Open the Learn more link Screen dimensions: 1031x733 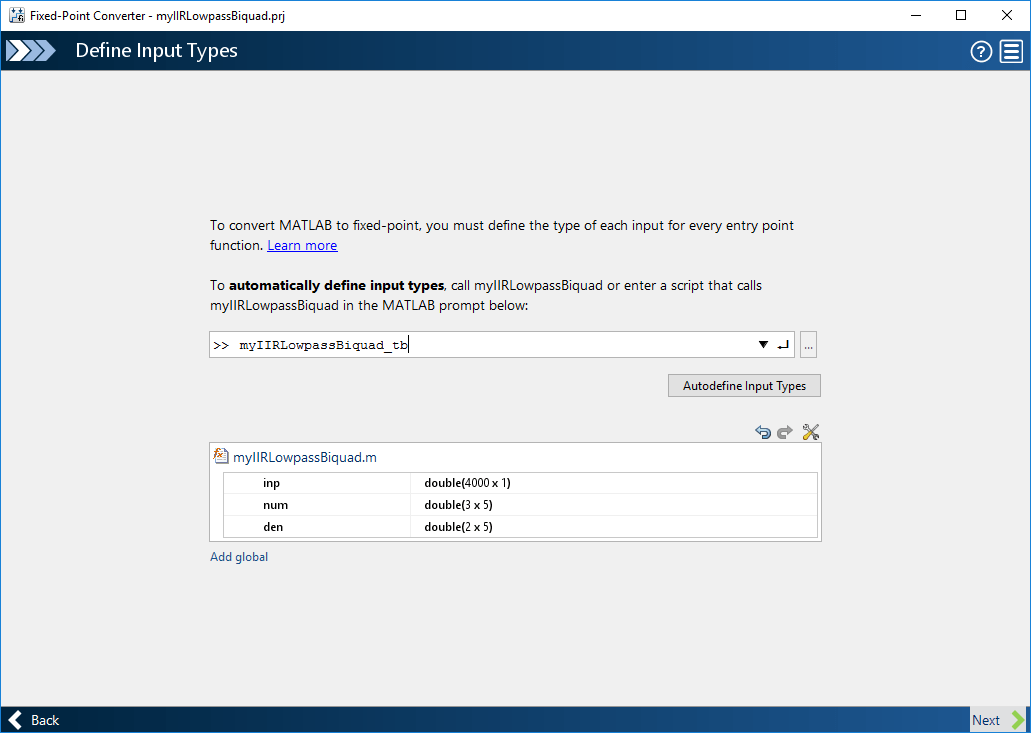[x=302, y=246]
